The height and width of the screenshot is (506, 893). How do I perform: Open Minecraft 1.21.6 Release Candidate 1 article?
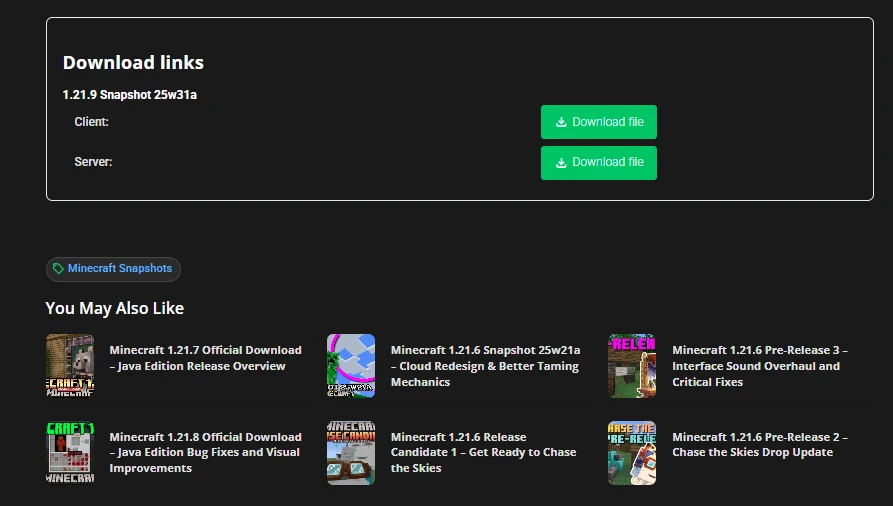484,452
